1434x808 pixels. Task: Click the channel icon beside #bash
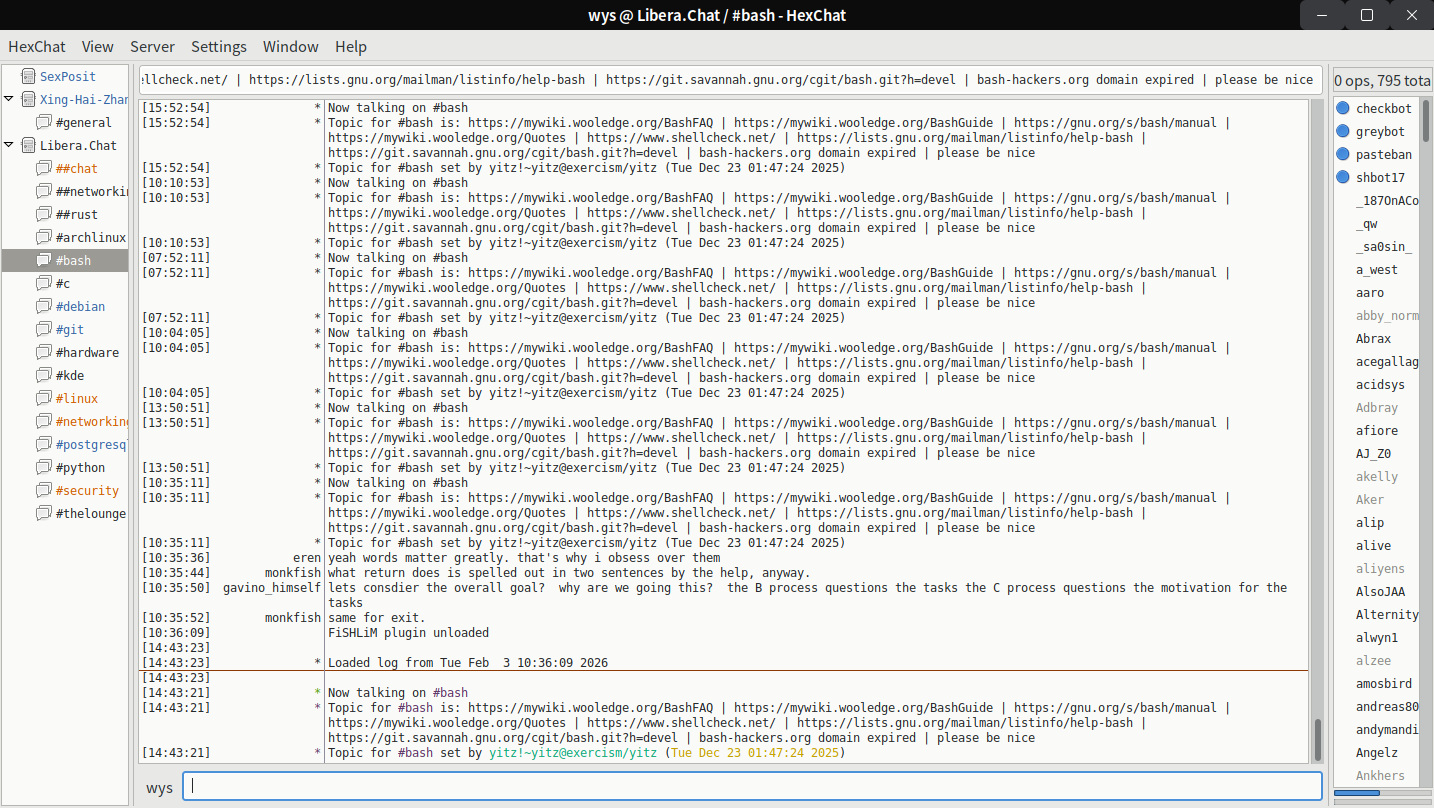coord(43,260)
